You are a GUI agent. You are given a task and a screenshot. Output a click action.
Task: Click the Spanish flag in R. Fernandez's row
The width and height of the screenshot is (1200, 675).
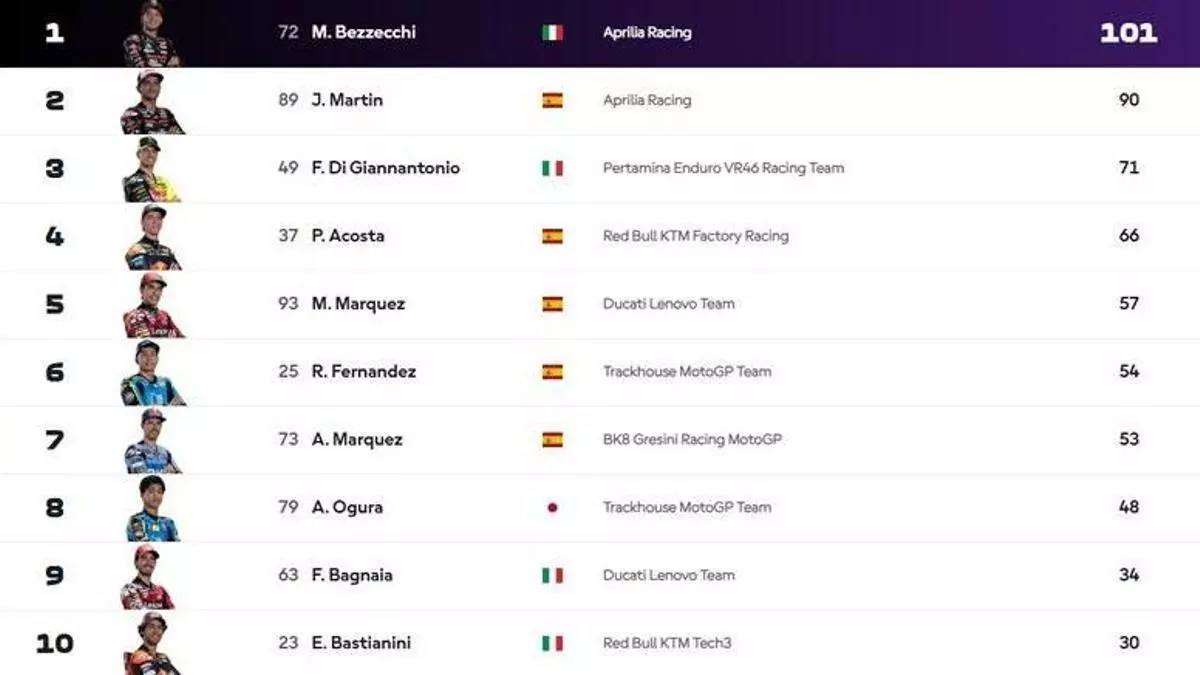coord(552,372)
